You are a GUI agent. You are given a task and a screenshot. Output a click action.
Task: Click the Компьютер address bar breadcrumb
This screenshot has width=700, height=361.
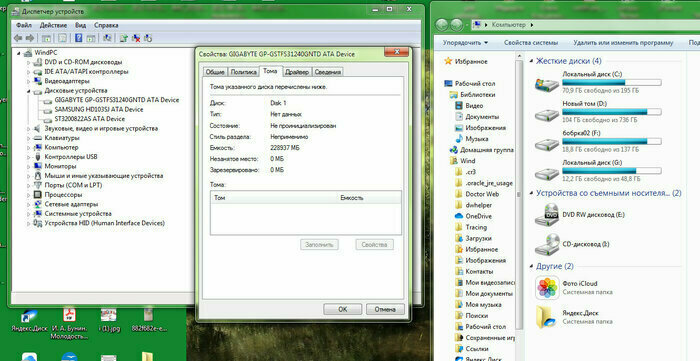508,25
